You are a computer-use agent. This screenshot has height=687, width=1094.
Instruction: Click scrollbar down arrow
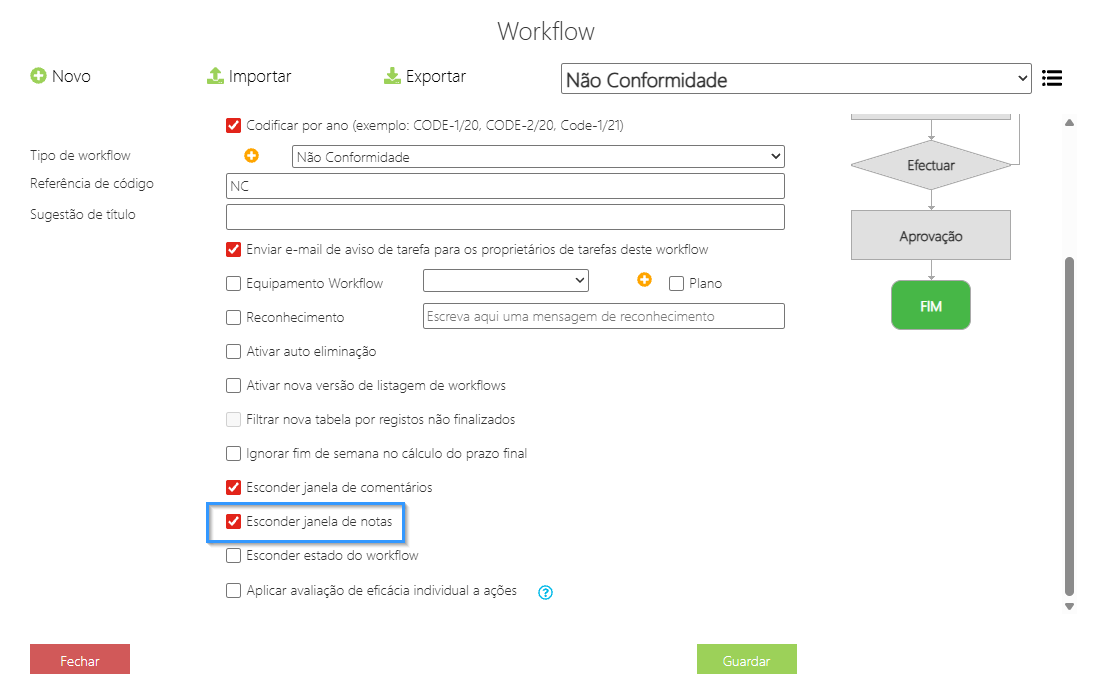[1069, 607]
